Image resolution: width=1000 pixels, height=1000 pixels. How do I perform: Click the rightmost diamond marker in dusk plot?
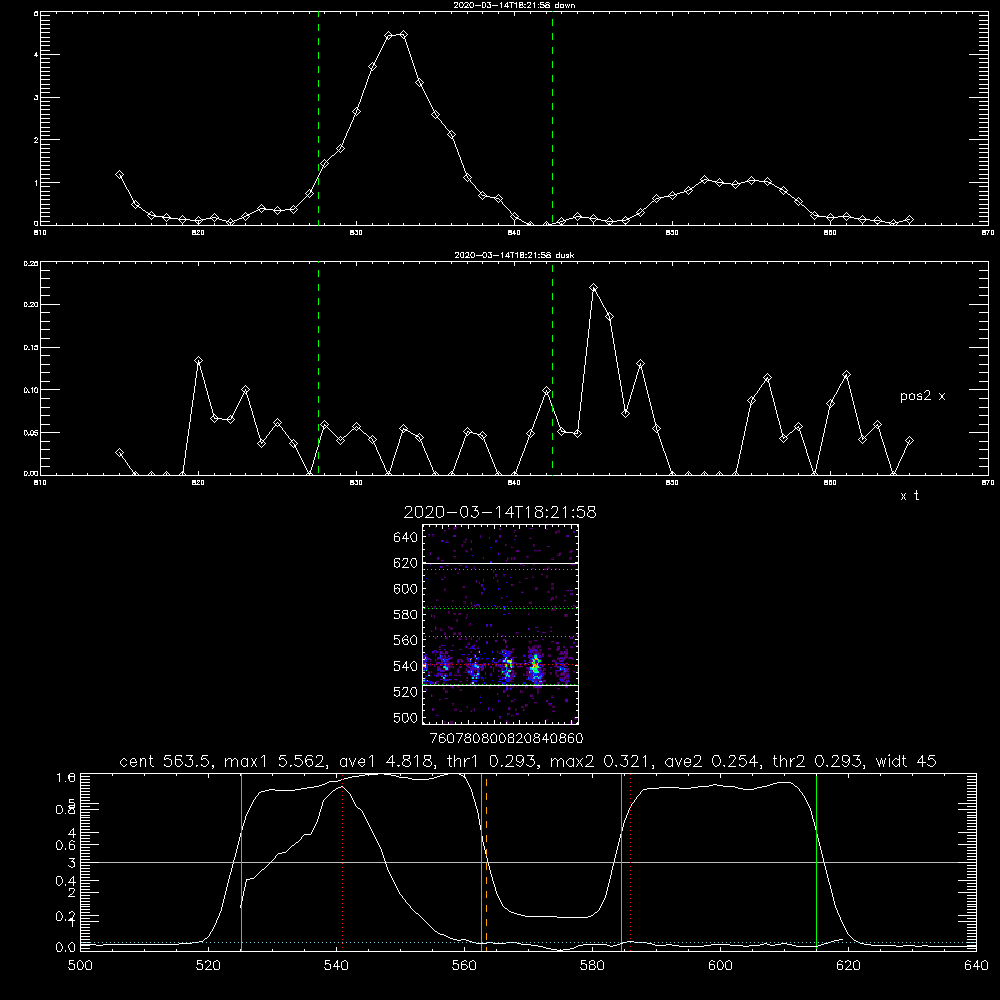pyautogui.click(x=909, y=441)
